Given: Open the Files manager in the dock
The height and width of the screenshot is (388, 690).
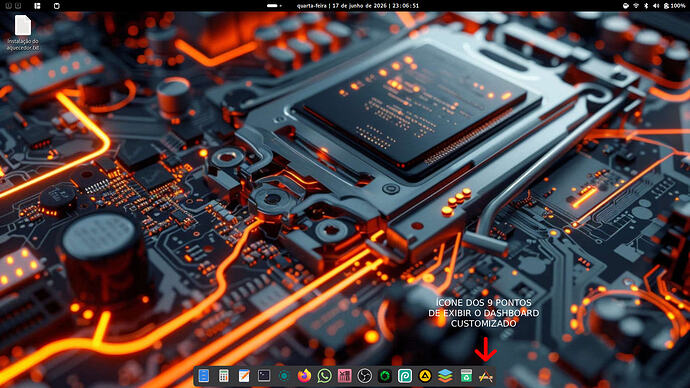Looking at the screenshot, I should (204, 376).
